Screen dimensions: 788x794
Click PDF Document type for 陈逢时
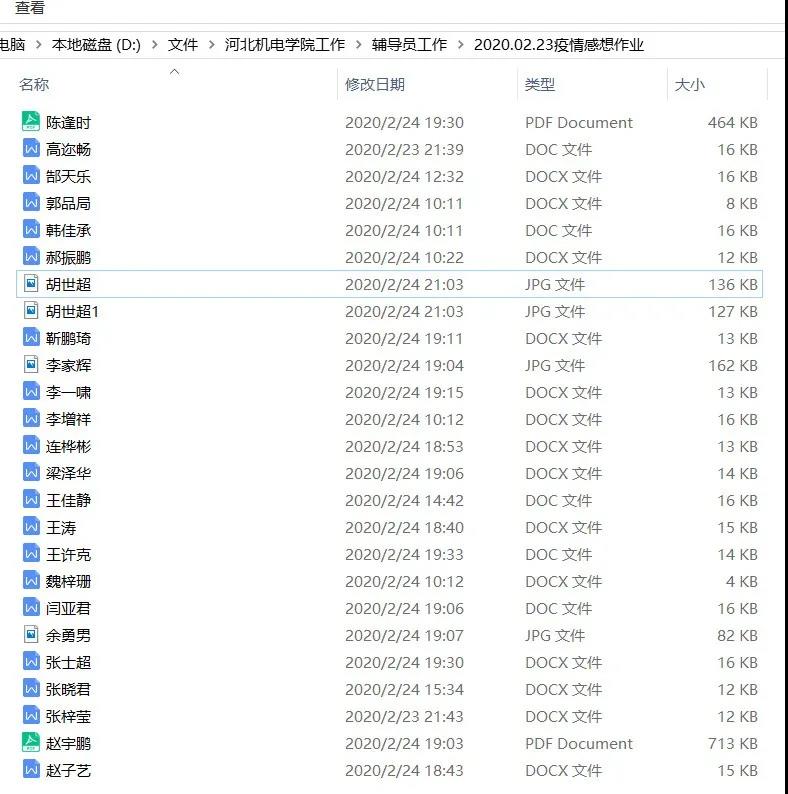579,123
